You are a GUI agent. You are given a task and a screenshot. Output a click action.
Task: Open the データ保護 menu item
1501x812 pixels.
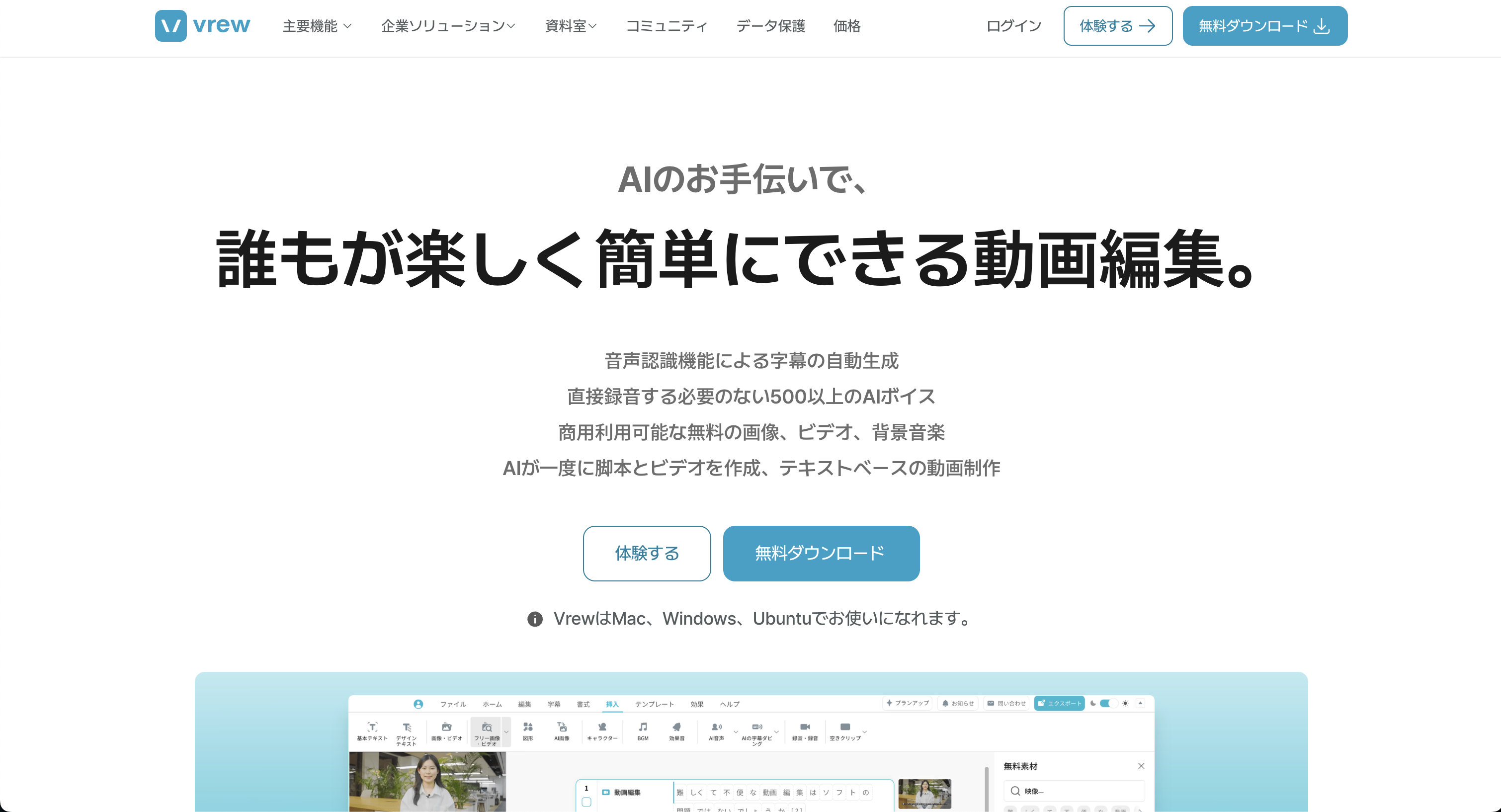[x=770, y=26]
